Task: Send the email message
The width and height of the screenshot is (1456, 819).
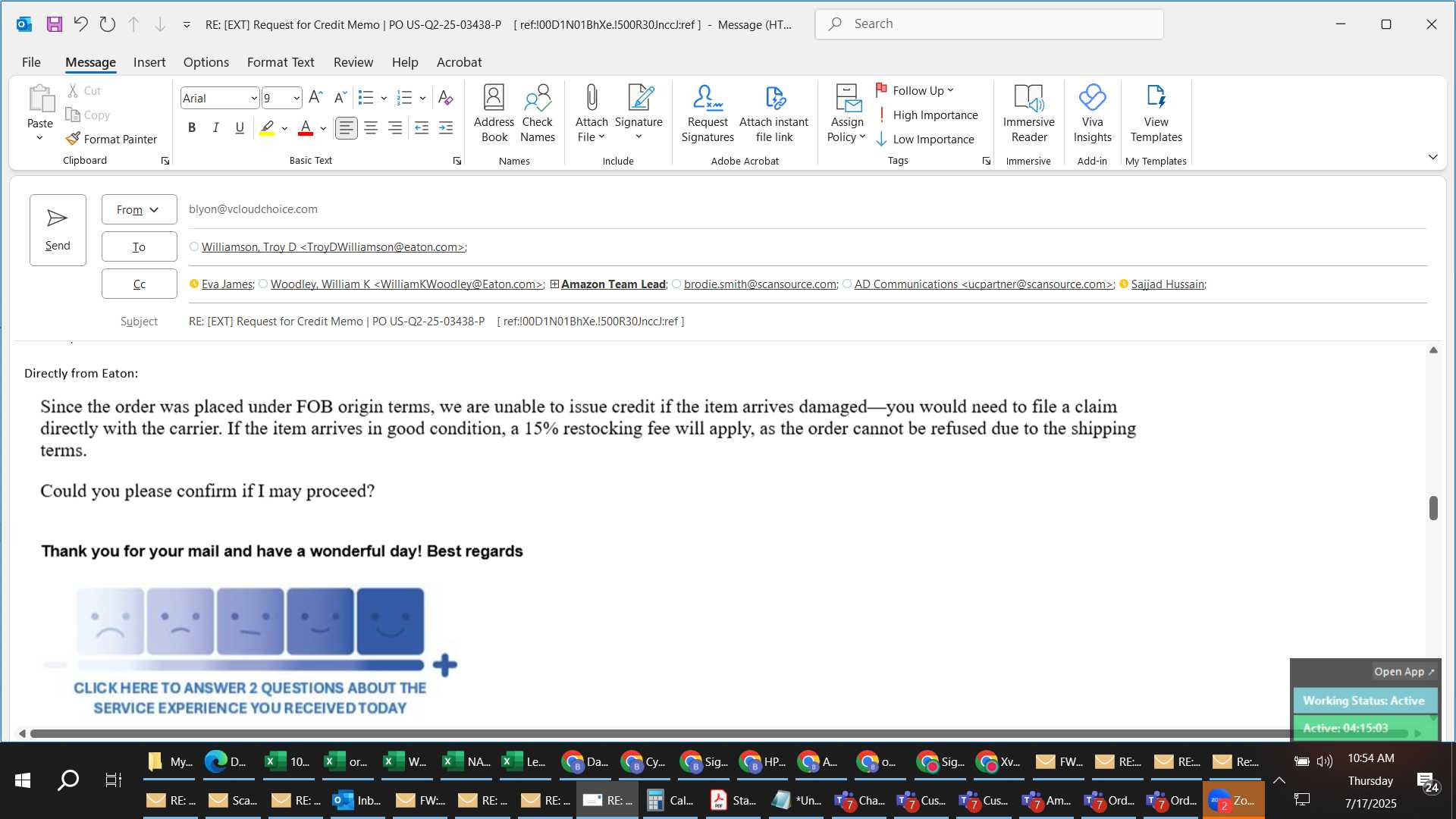Action: pos(58,230)
